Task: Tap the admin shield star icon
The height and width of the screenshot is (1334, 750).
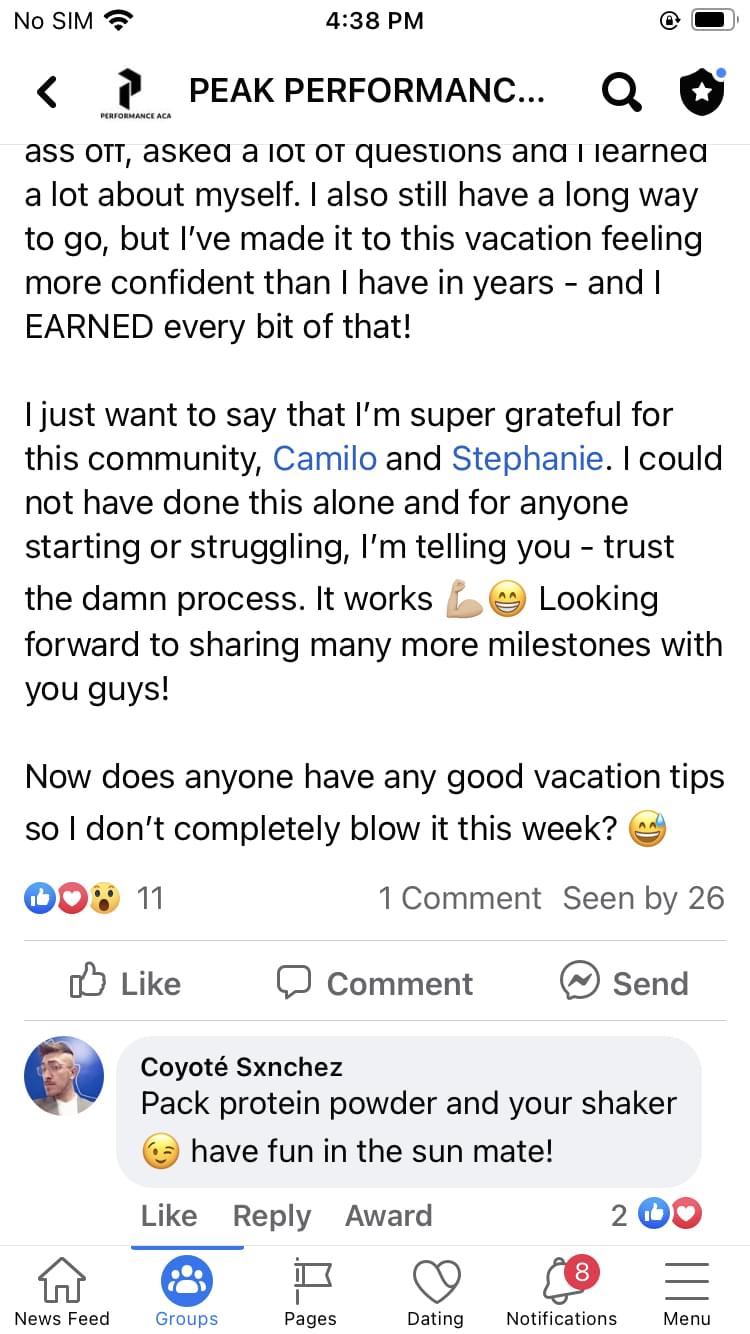Action: pyautogui.click(x=701, y=92)
